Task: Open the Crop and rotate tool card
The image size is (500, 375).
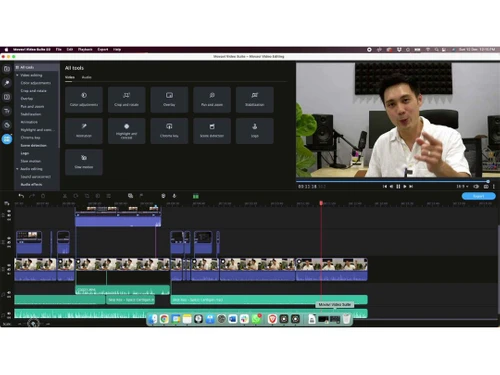Action: coord(126,99)
